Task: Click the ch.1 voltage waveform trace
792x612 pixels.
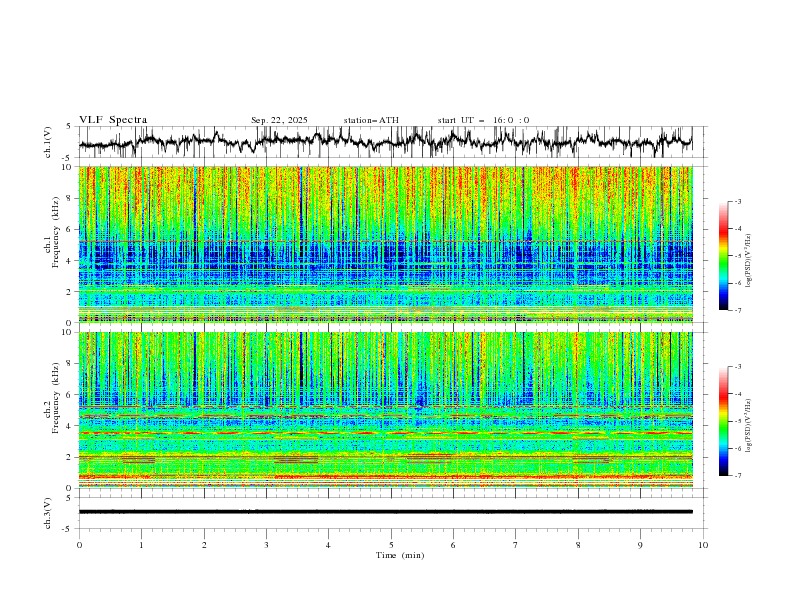Action: (x=385, y=141)
